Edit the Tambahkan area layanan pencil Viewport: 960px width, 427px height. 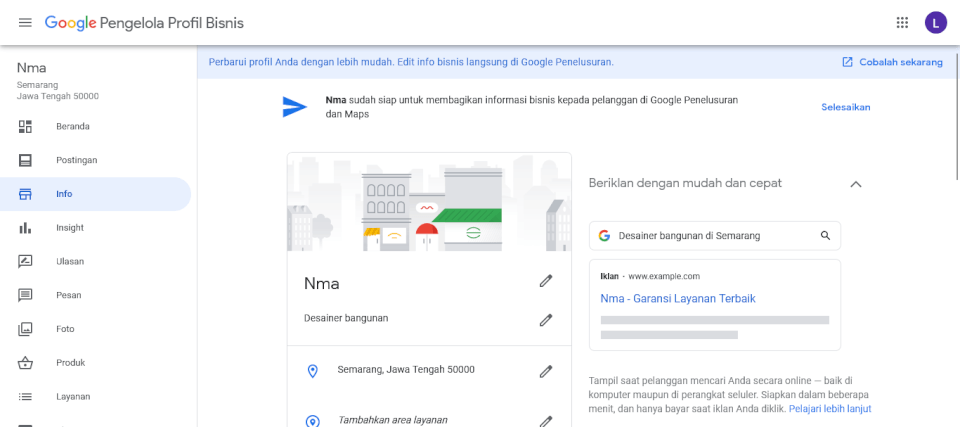[x=546, y=421]
